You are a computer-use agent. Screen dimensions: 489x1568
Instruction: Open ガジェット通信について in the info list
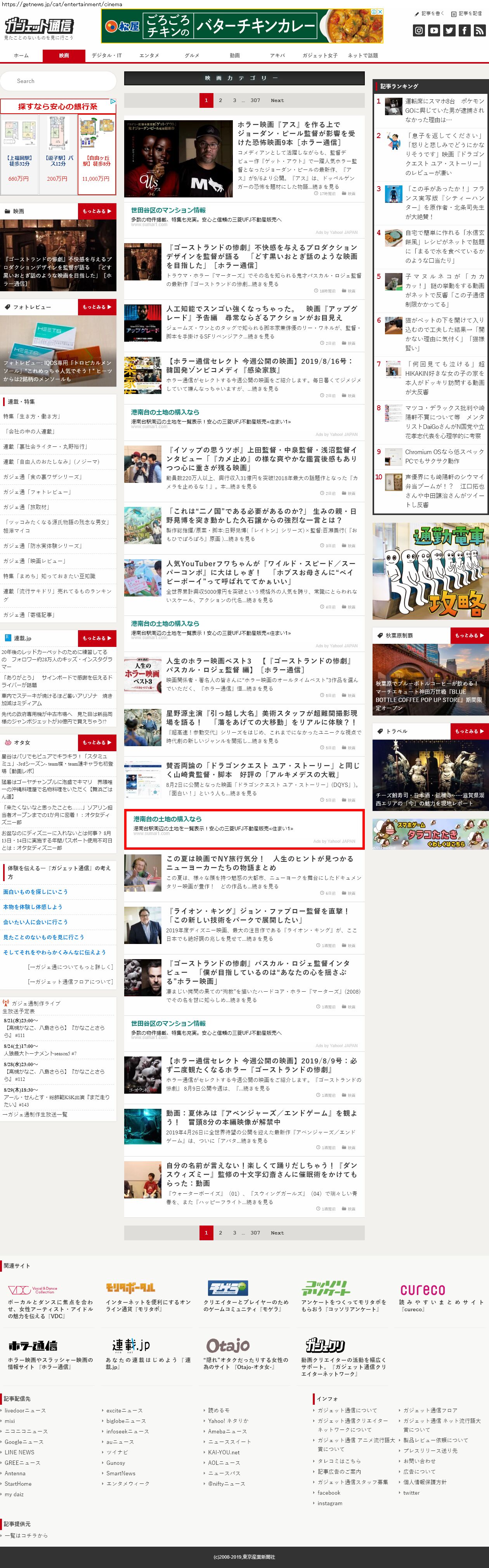(347, 1411)
